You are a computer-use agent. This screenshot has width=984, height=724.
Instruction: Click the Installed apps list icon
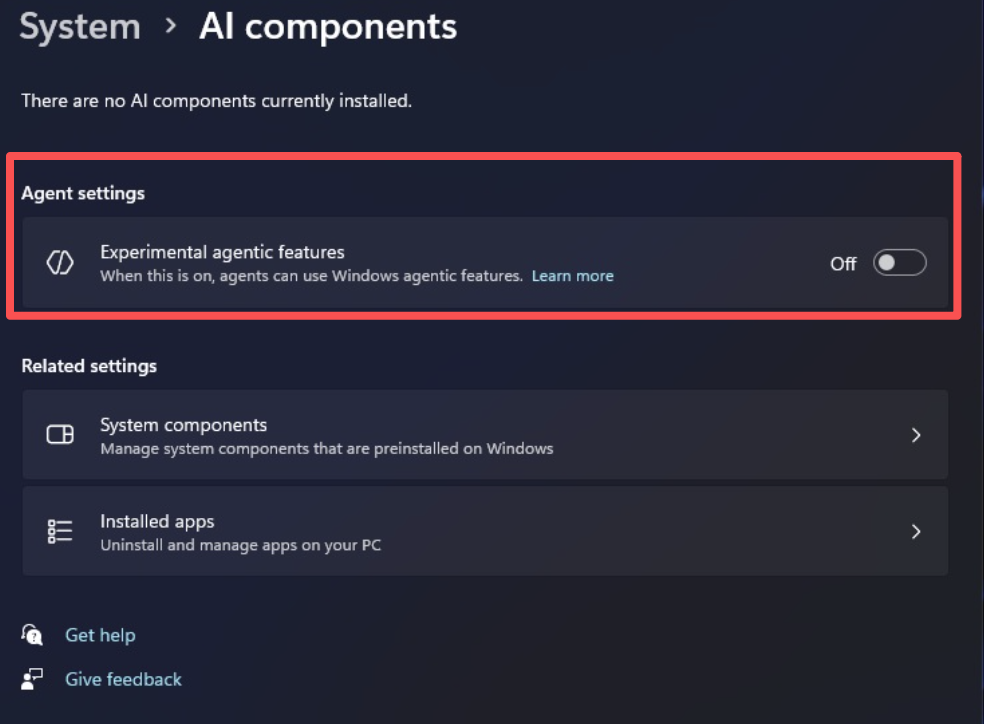point(60,531)
